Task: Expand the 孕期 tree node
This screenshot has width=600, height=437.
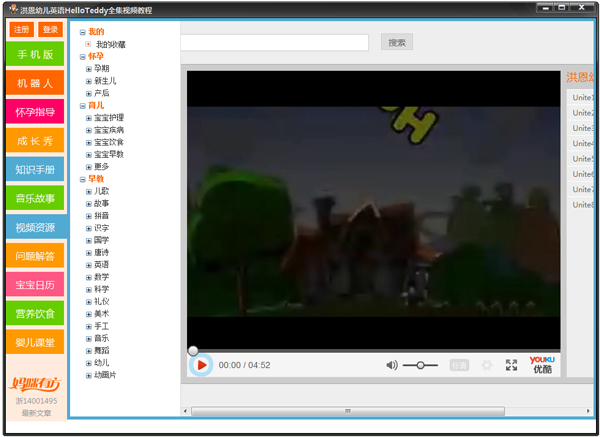Action: tap(88, 69)
